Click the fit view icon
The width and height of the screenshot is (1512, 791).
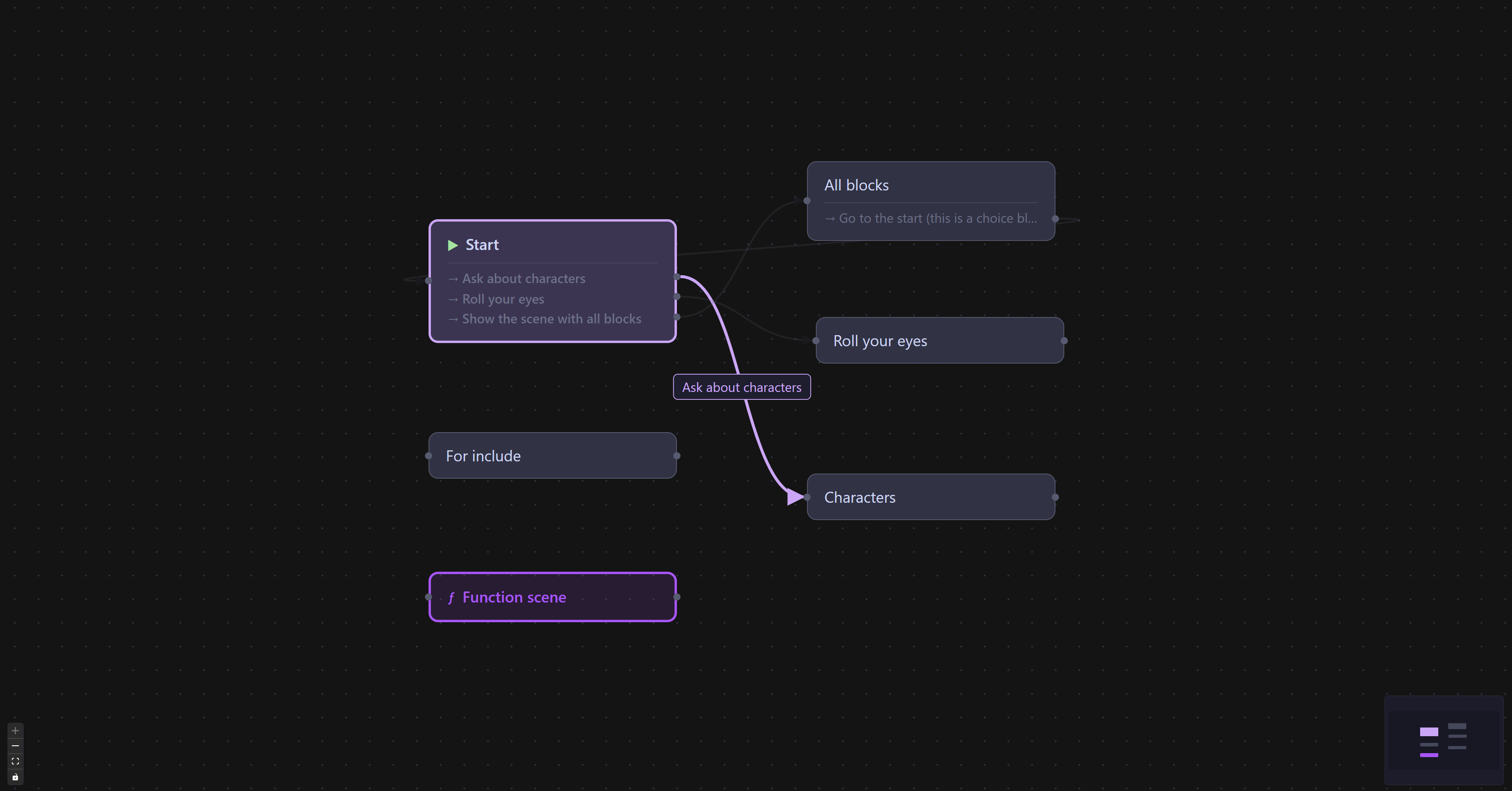pos(15,761)
